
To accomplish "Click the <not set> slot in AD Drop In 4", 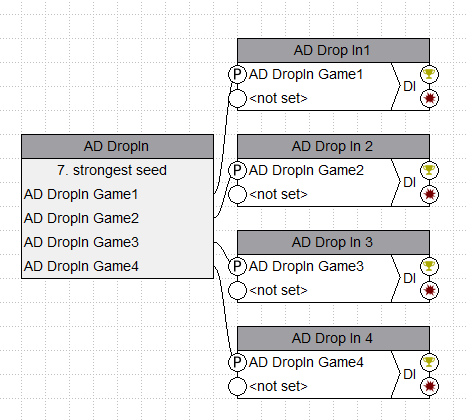I will [278, 386].
